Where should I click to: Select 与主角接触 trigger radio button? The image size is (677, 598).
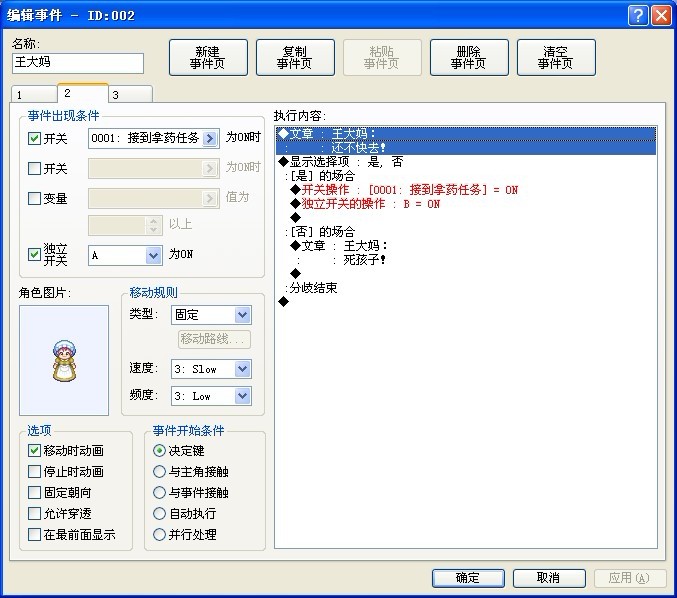click(159, 471)
